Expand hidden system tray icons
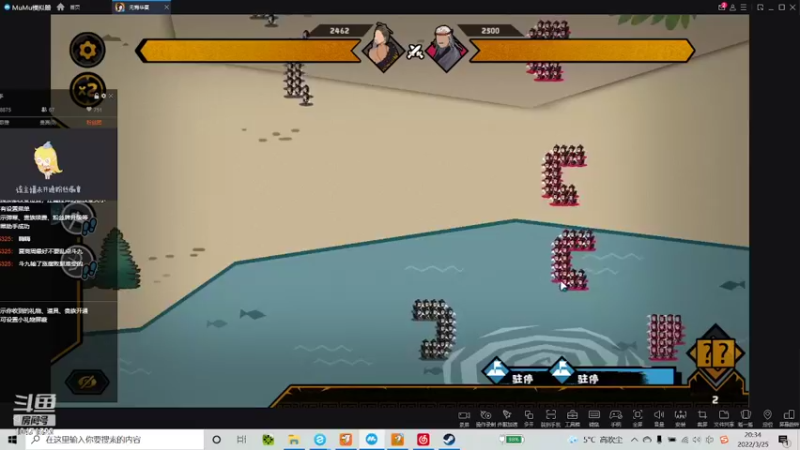This screenshot has height=450, width=800. (634, 439)
